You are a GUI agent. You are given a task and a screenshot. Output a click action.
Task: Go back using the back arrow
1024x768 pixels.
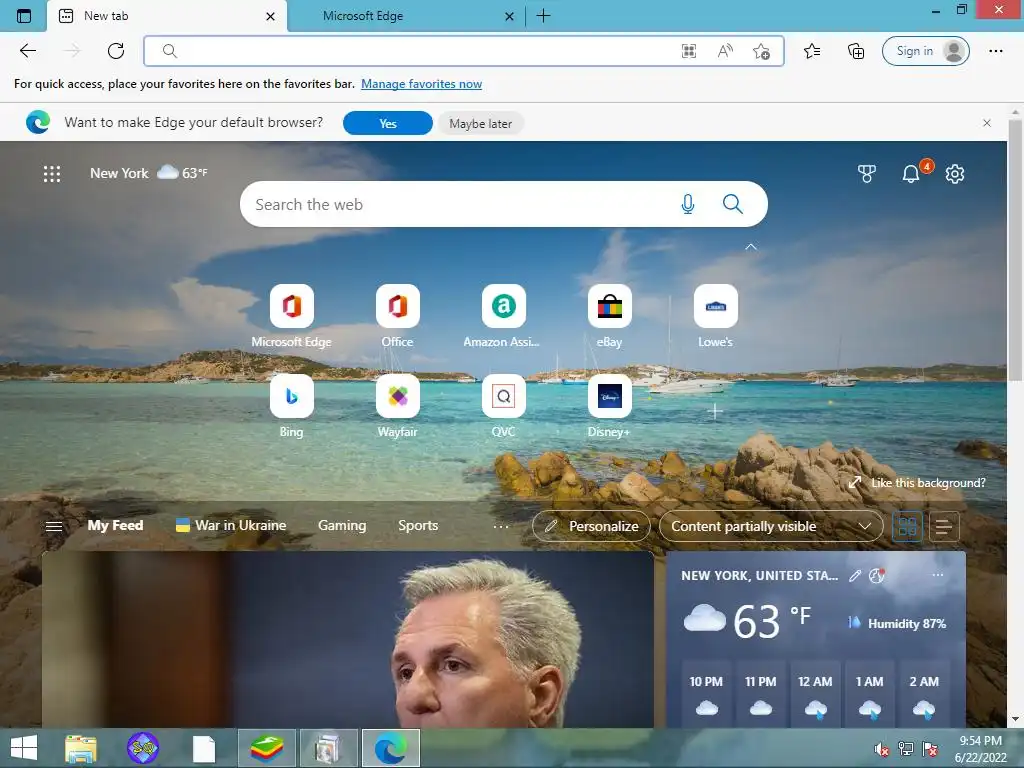[28, 51]
